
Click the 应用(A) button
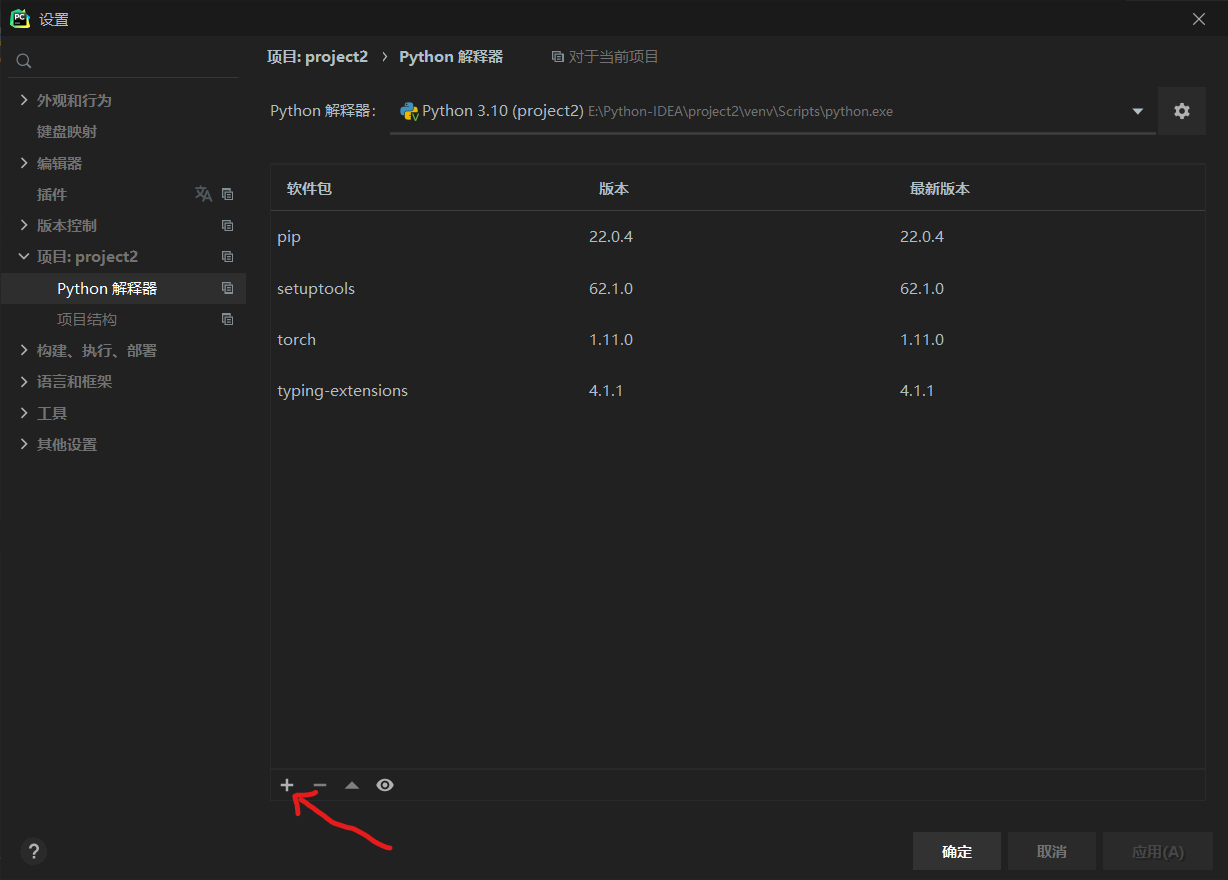click(1158, 851)
